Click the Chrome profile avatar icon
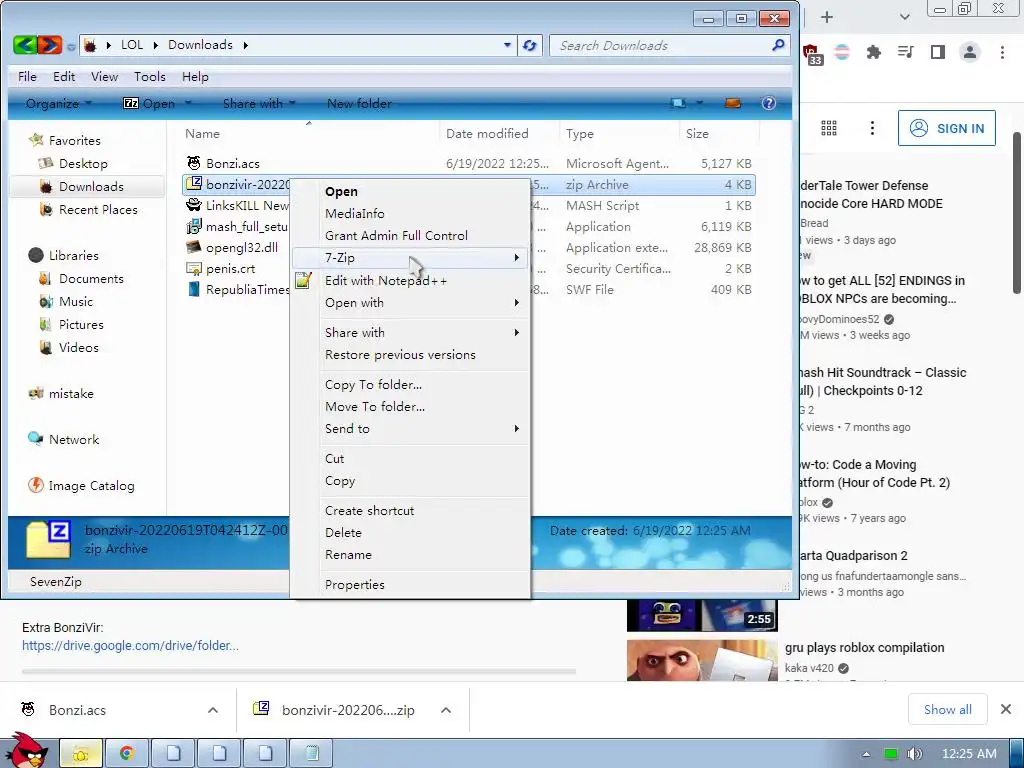The width and height of the screenshot is (1024, 768). coord(970,52)
